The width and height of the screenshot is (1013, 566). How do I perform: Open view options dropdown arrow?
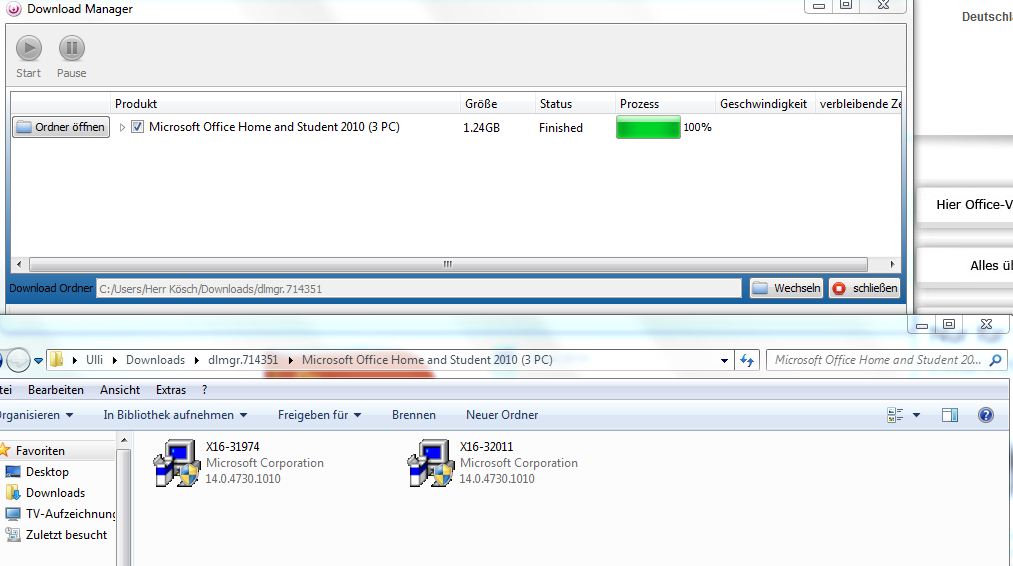tap(916, 415)
